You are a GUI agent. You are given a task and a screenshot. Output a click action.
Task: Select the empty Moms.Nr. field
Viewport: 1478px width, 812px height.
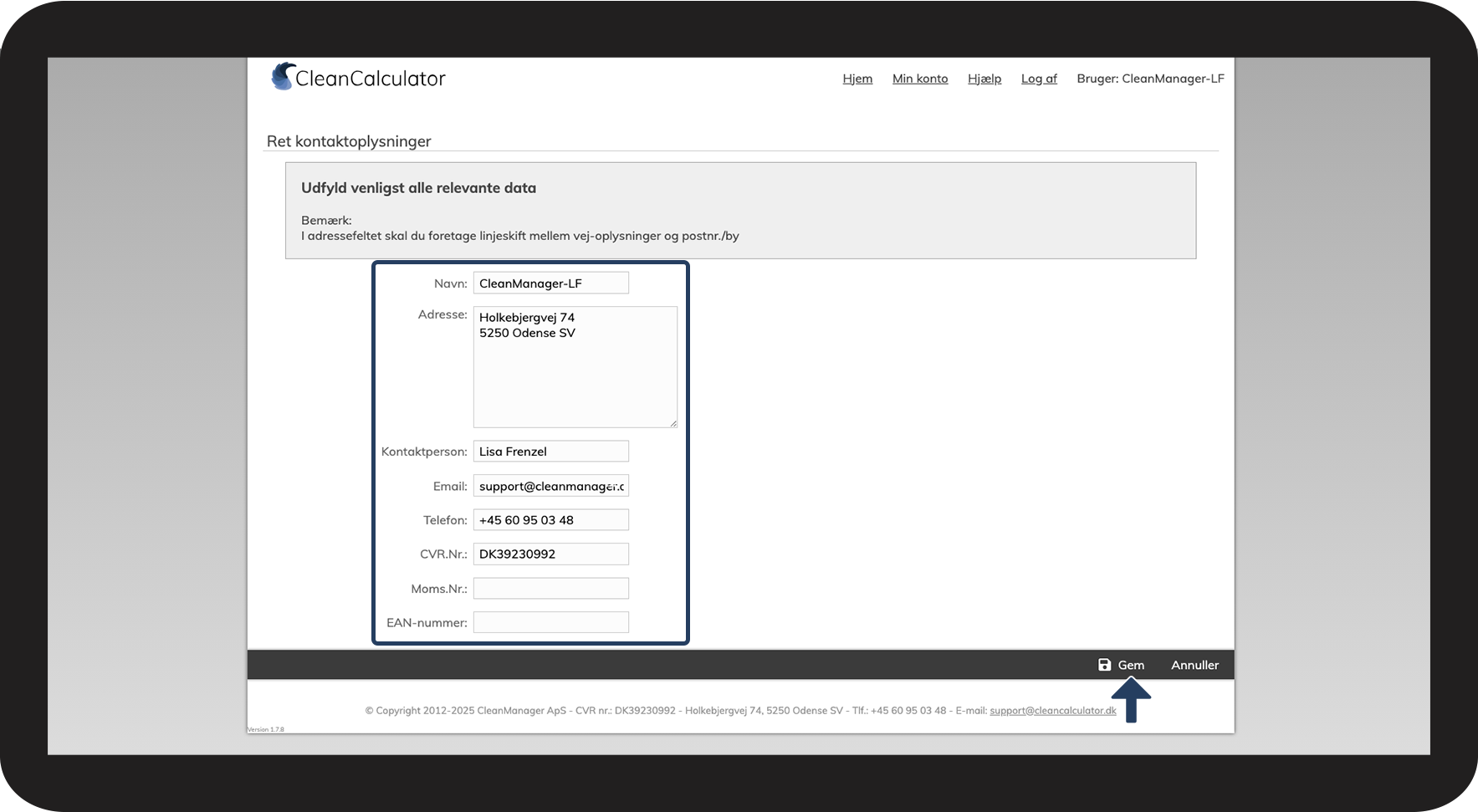[x=550, y=589]
